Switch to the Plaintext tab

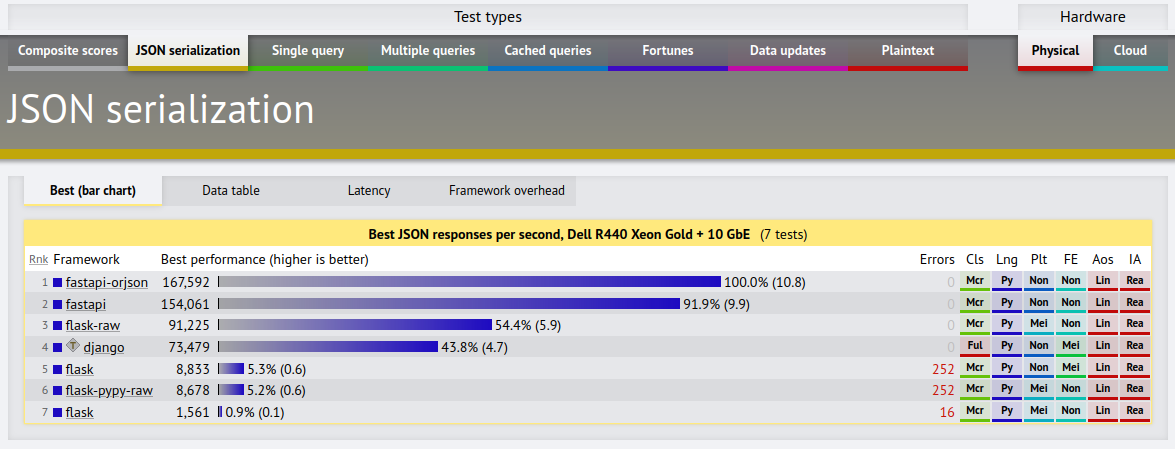pos(907,51)
